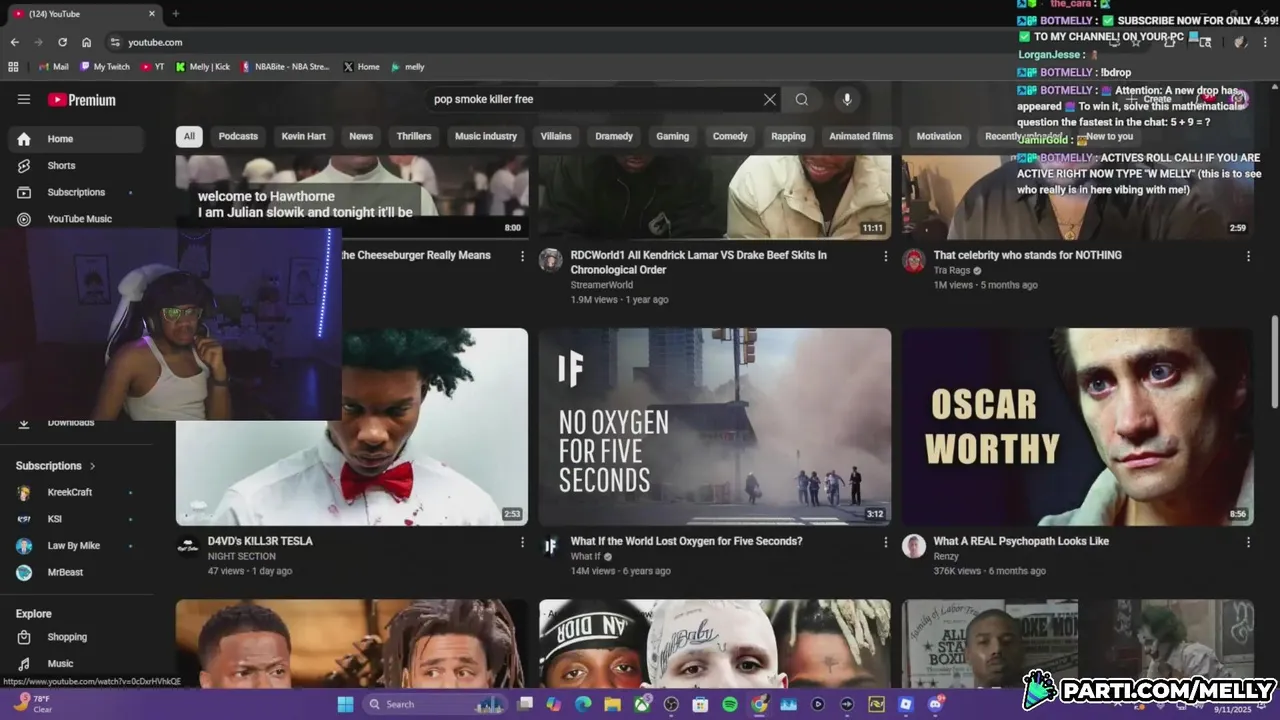1280x720 pixels.
Task: Open the YouTube hamburger guide menu
Action: pyautogui.click(x=24, y=99)
